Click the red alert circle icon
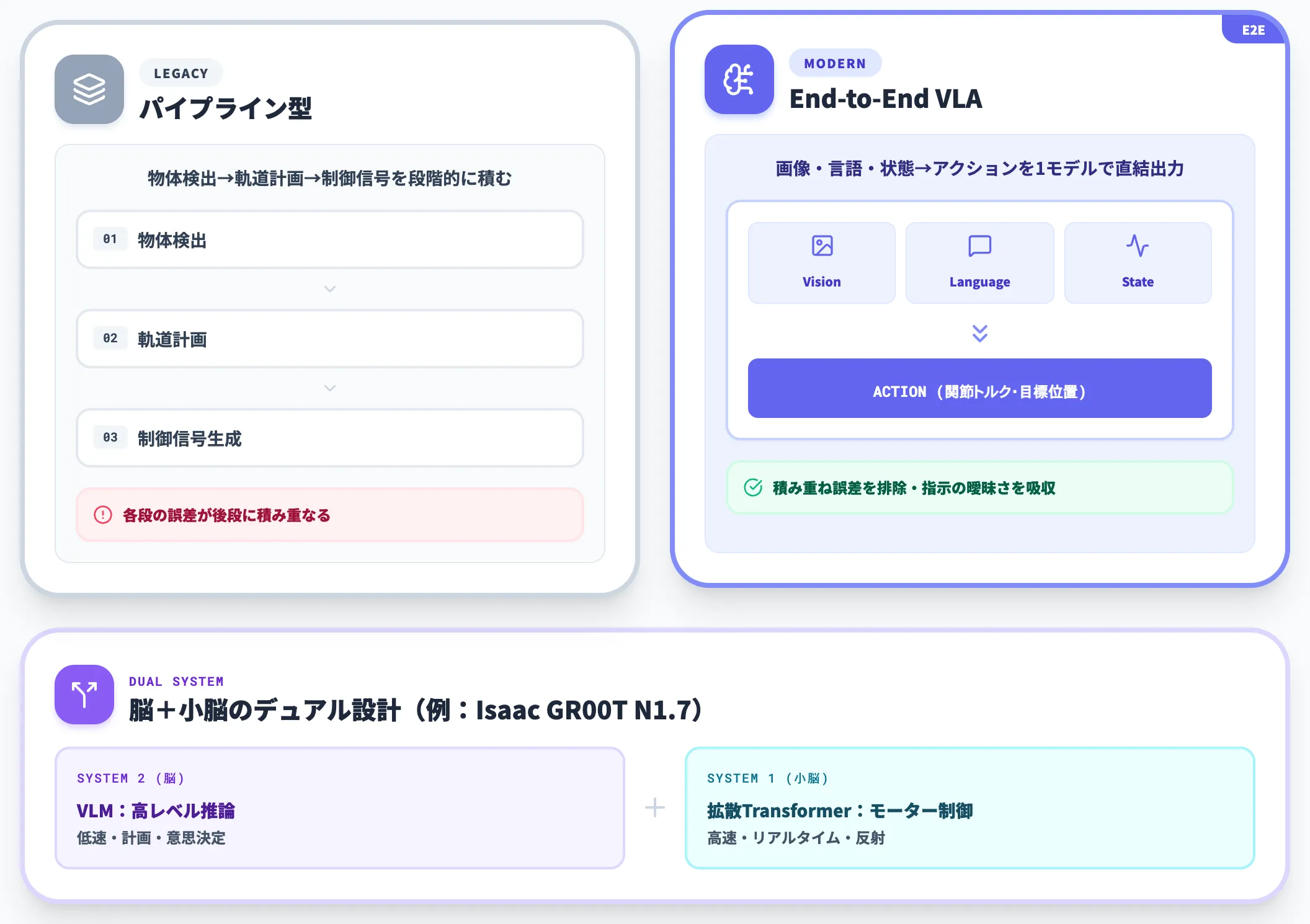1310x924 pixels. point(102,515)
